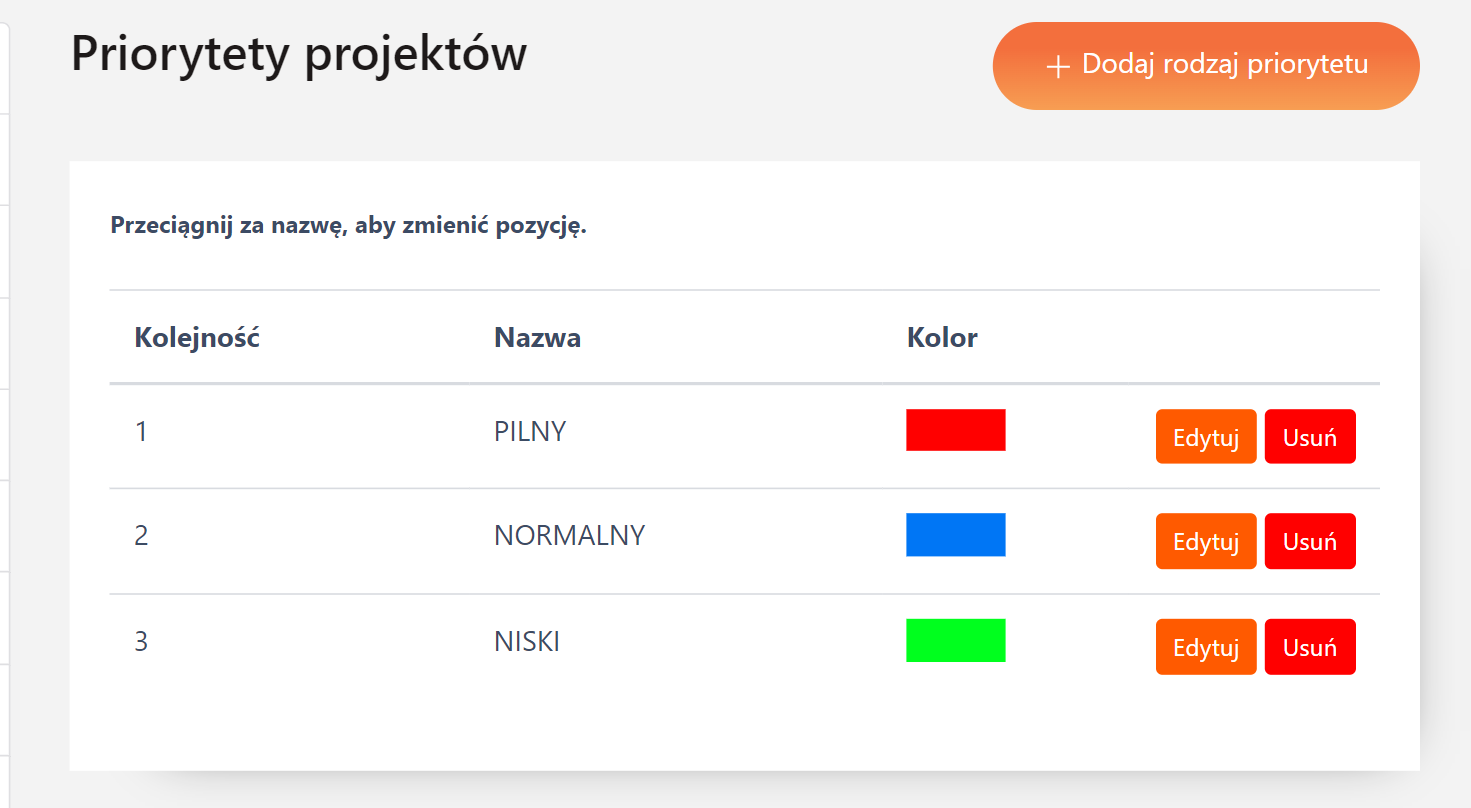Delete the PILNY priority

(1309, 437)
